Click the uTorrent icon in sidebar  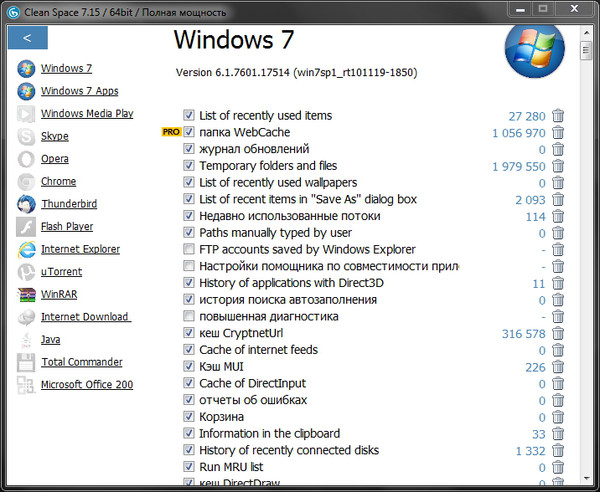click(x=25, y=272)
